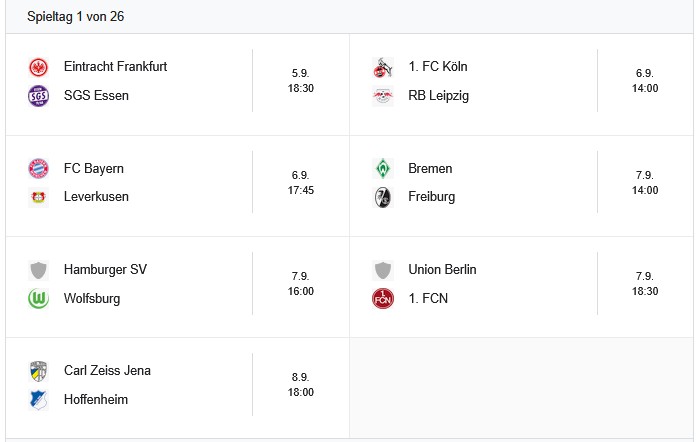Open the Union Berlin team name
The image size is (698, 442).
click(442, 270)
